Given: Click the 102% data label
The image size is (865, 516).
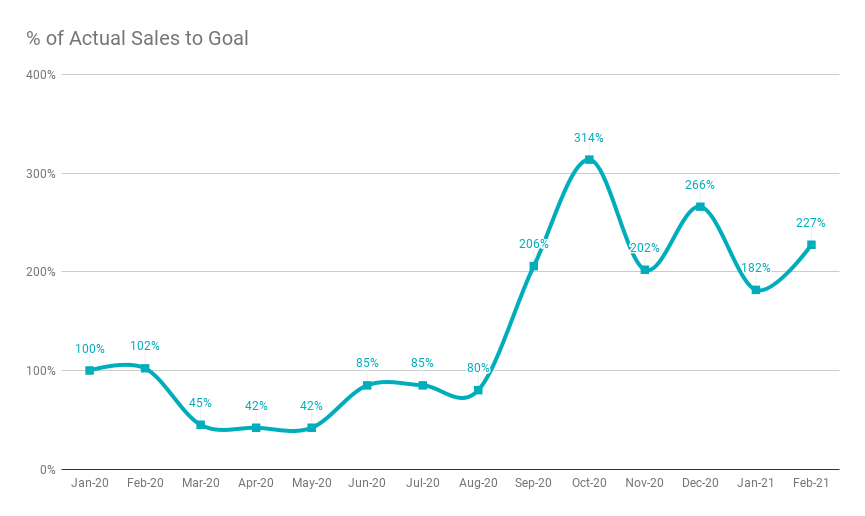Looking at the screenshot, I should point(145,347).
